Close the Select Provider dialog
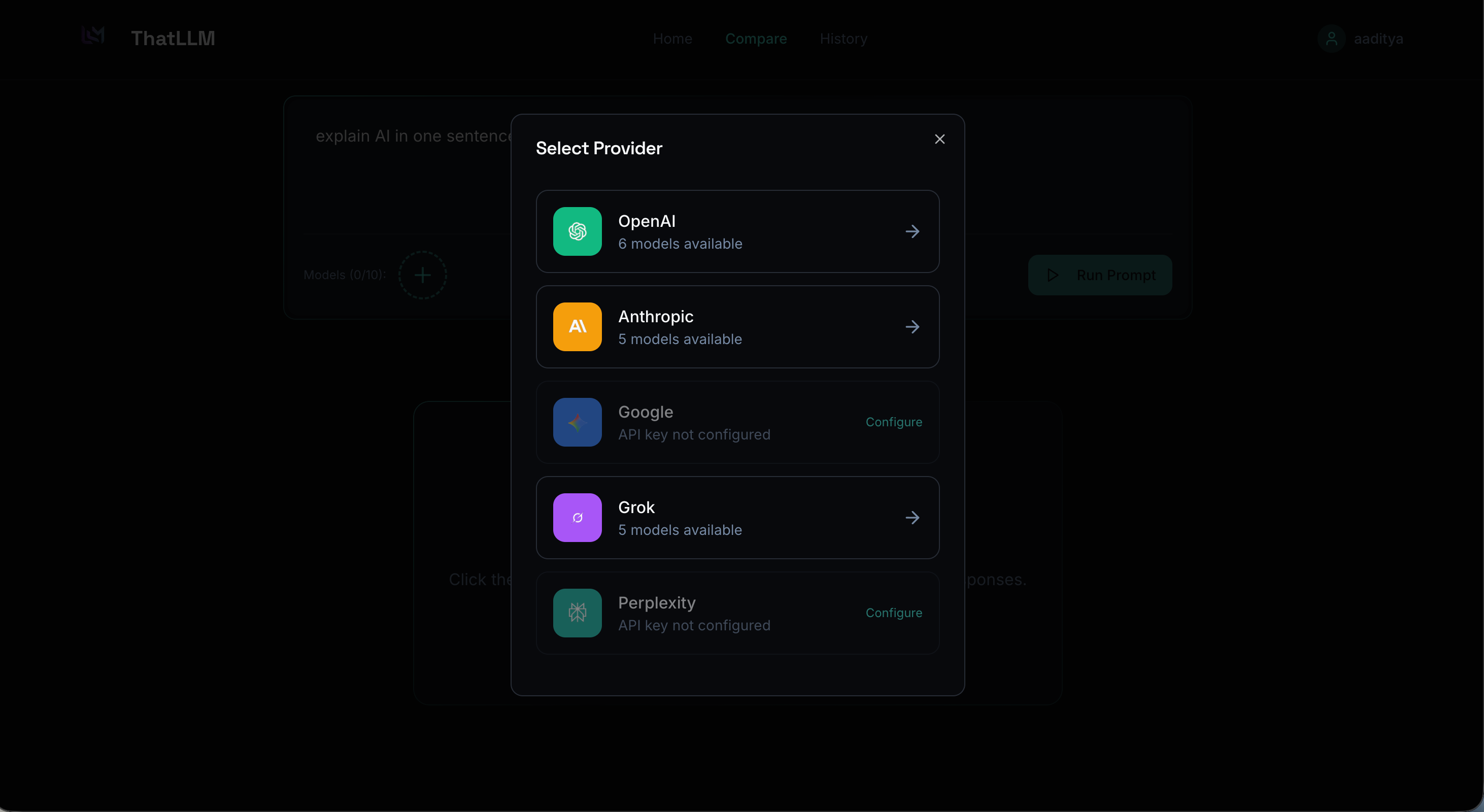The image size is (1484, 812). point(939,140)
